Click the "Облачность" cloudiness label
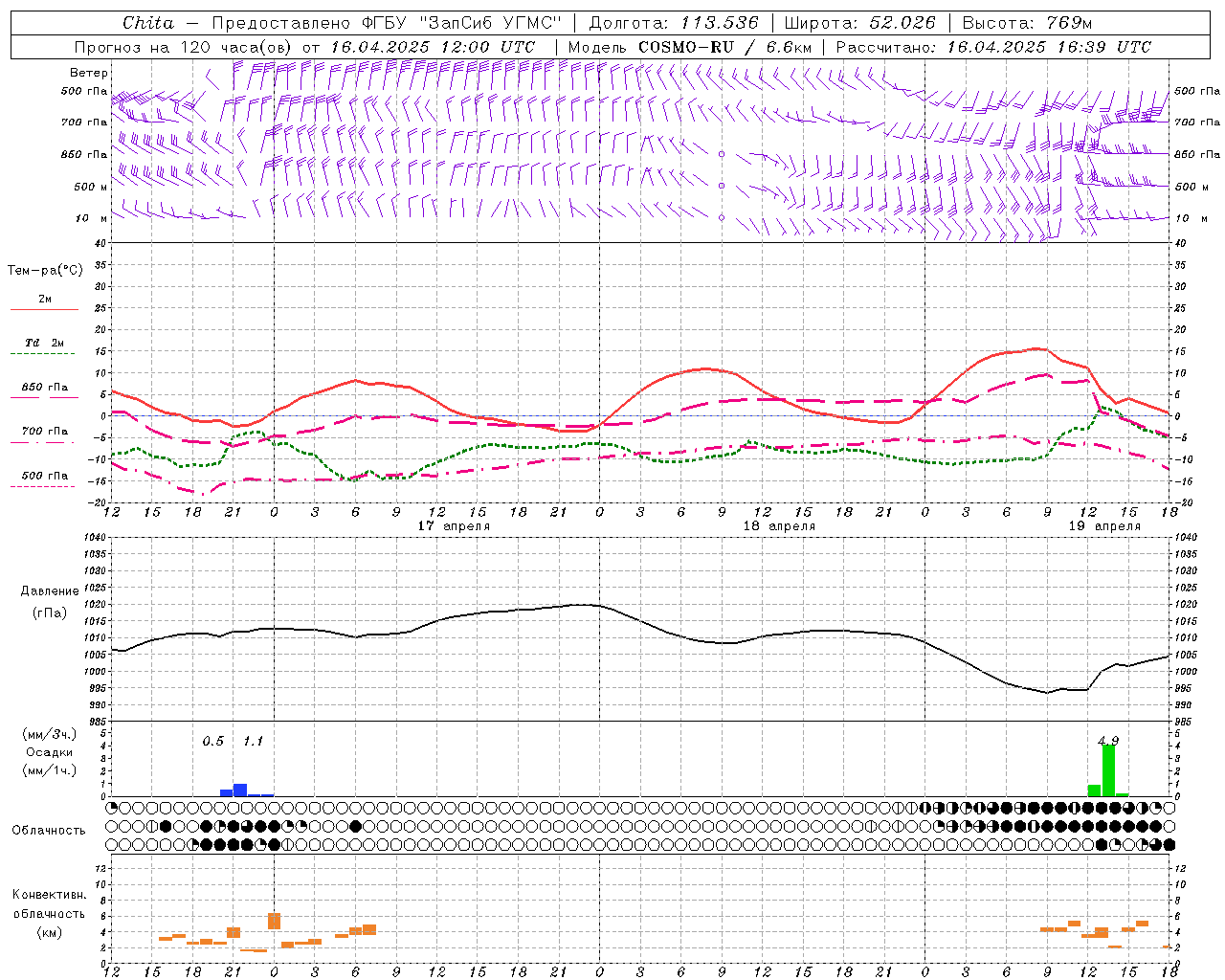Image resolution: width=1225 pixels, height=980 pixels. [x=49, y=830]
